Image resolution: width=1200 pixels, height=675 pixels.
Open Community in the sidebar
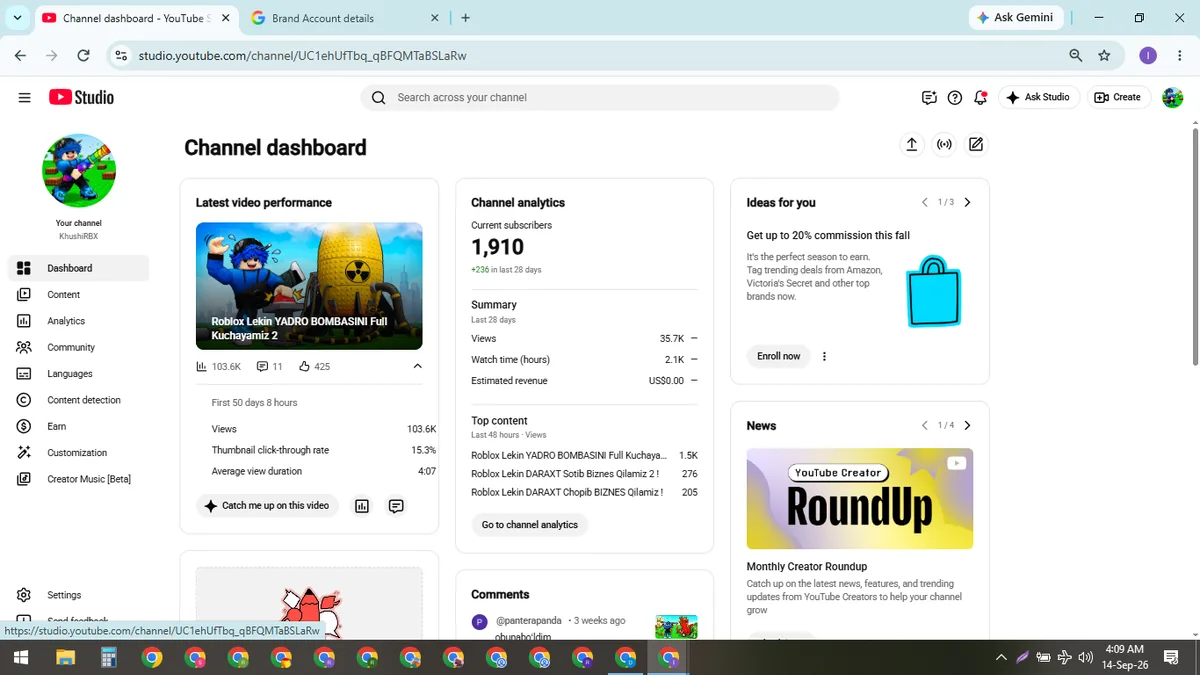79,347
